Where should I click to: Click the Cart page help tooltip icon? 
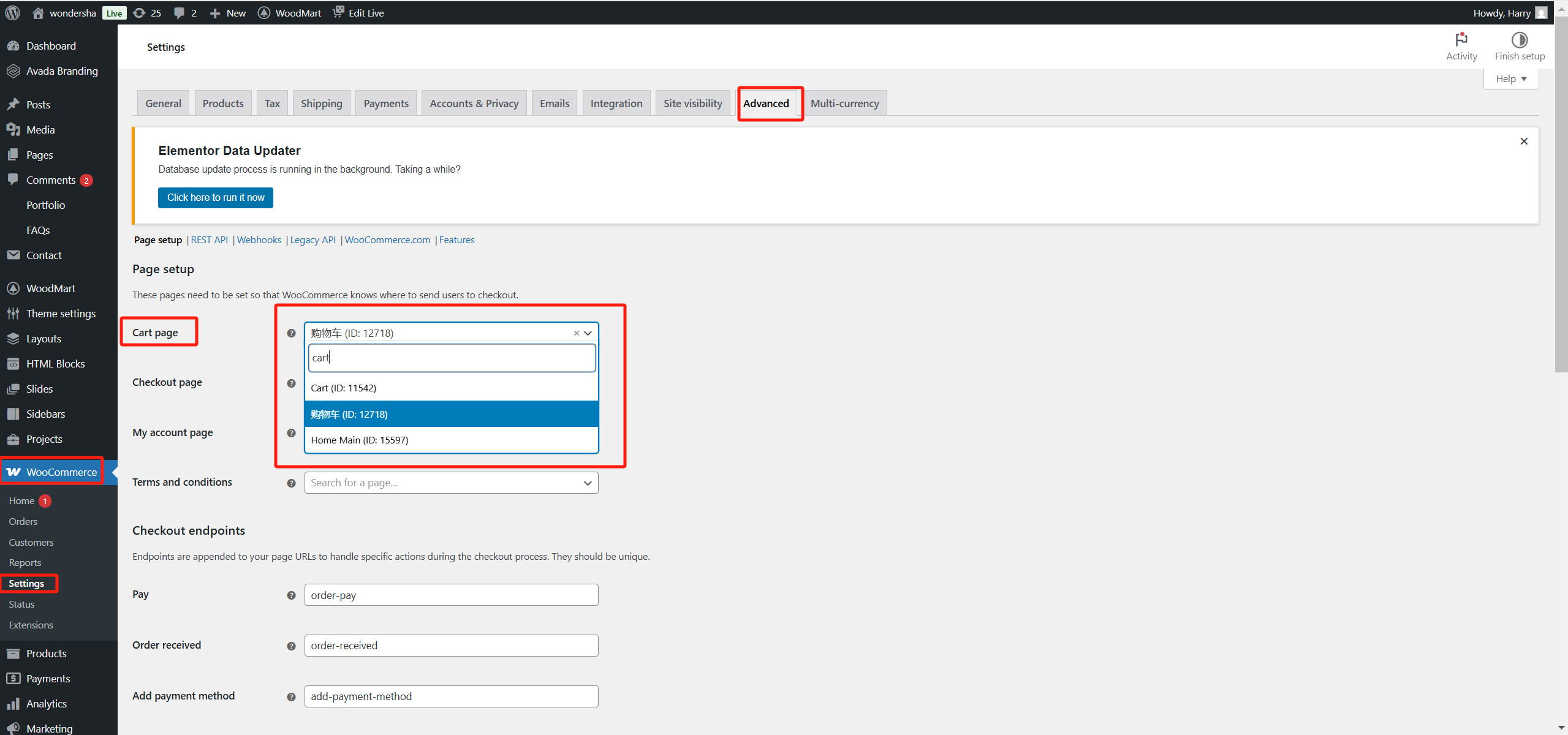click(x=292, y=333)
